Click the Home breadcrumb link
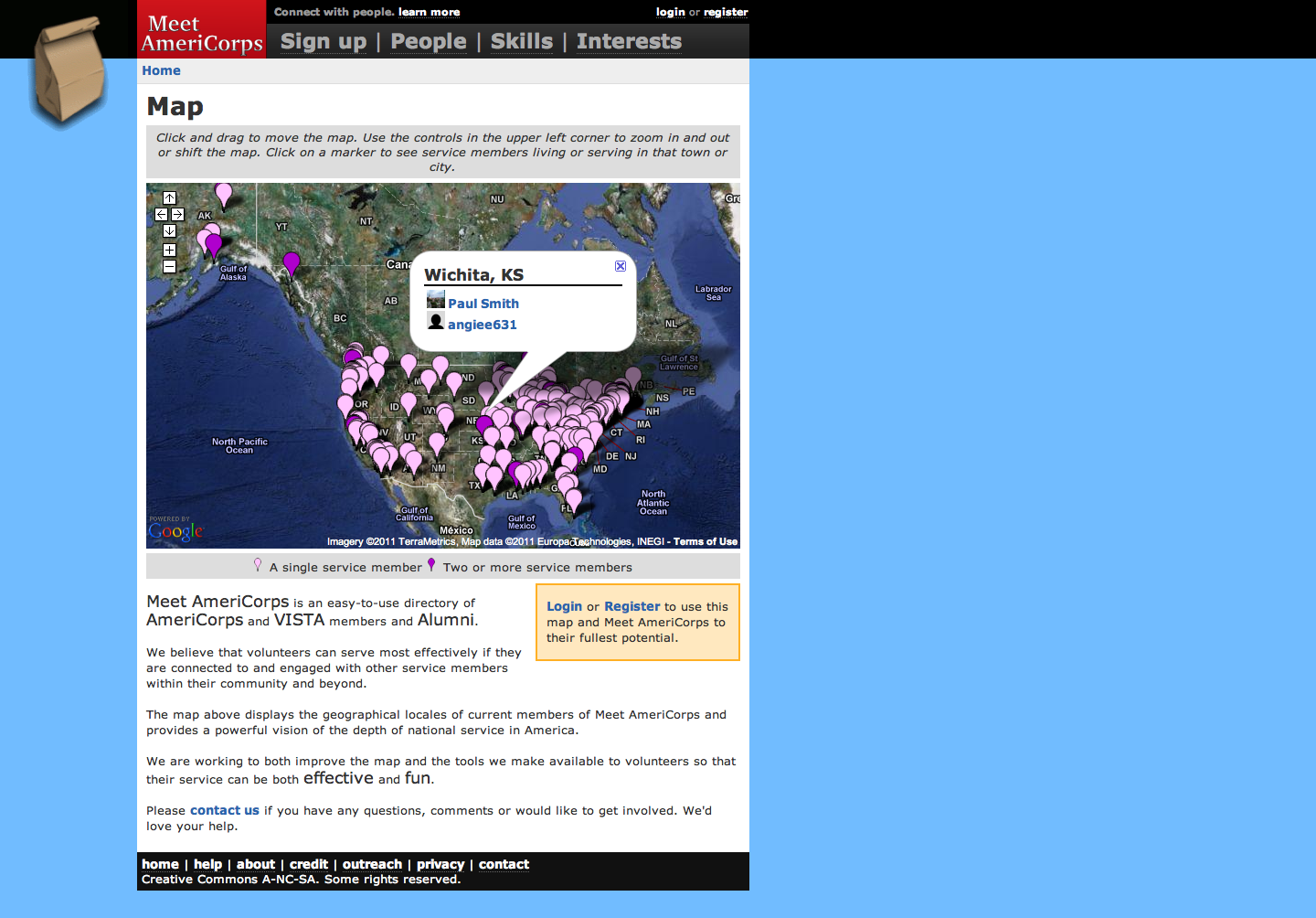 [x=161, y=70]
